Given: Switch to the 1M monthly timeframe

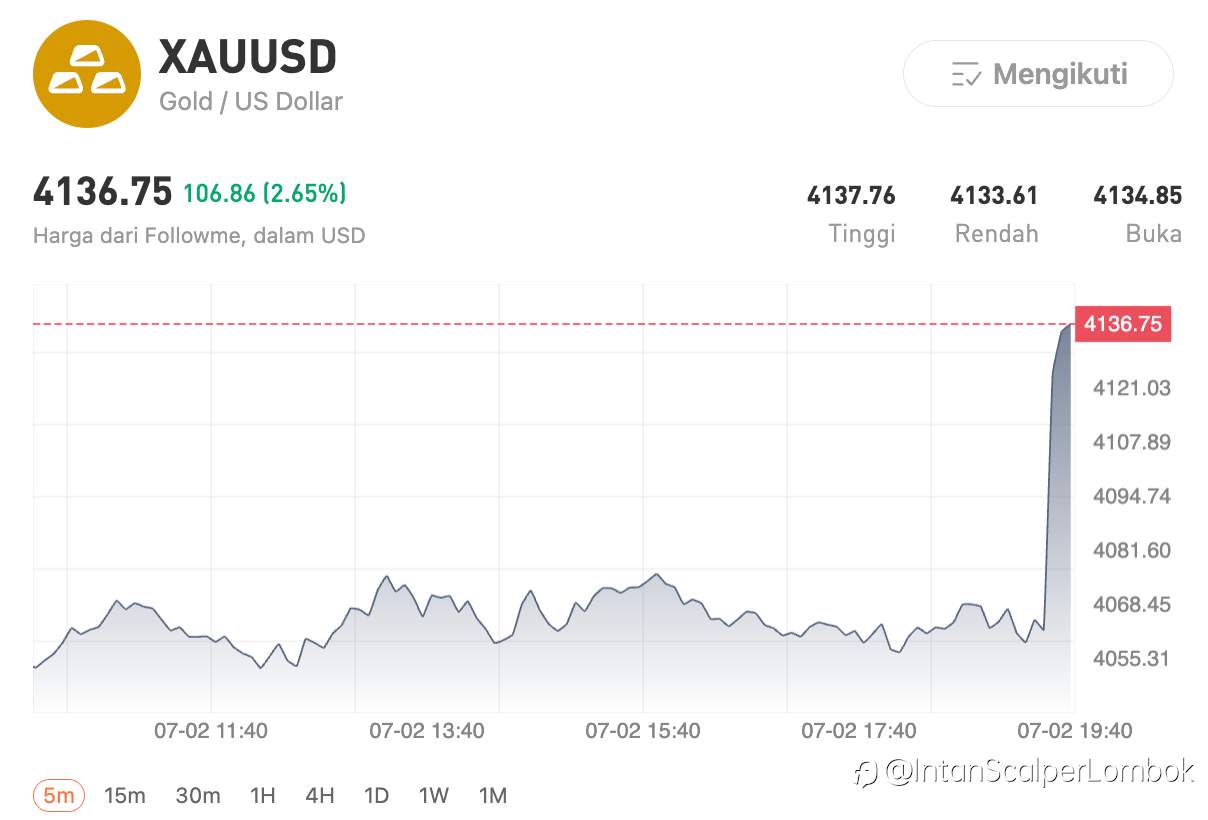Looking at the screenshot, I should [492, 796].
